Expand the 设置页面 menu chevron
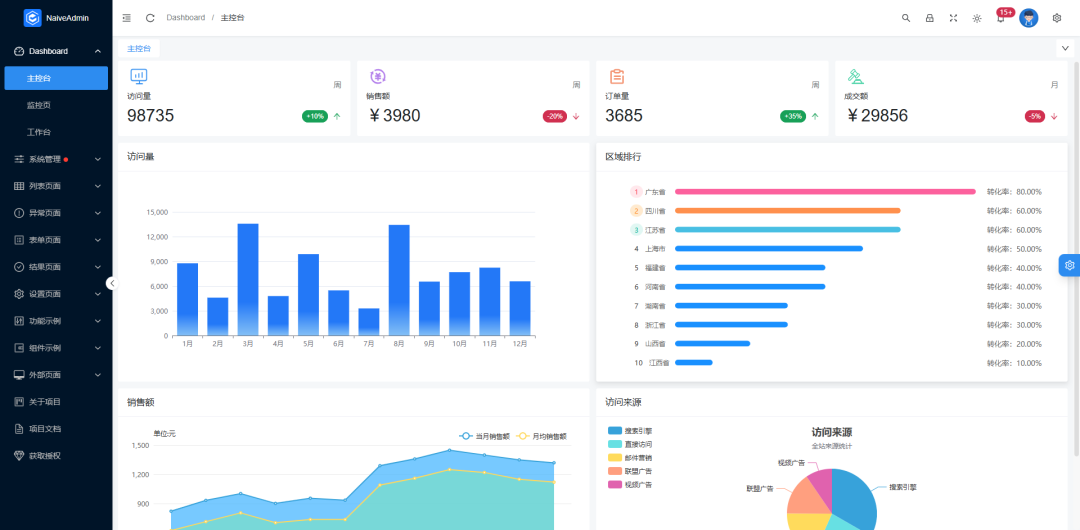1080x530 pixels. click(x=98, y=294)
